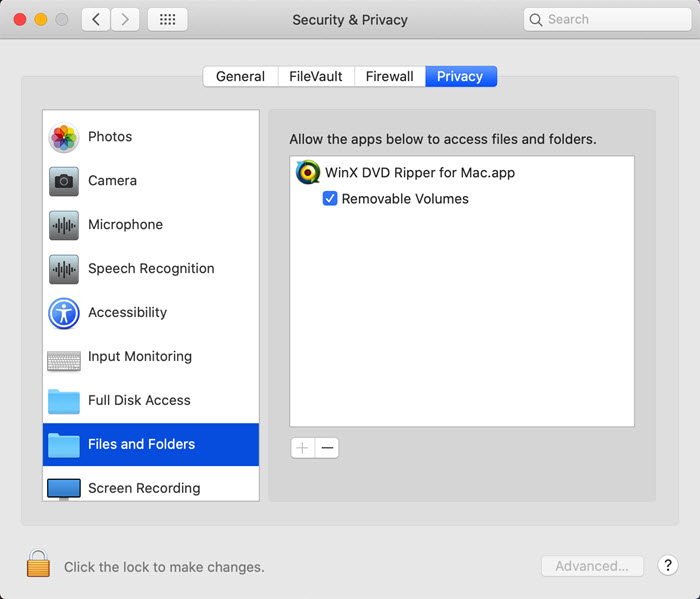The height and width of the screenshot is (599, 700).
Task: Select Files and Folders label
Action: (x=142, y=444)
